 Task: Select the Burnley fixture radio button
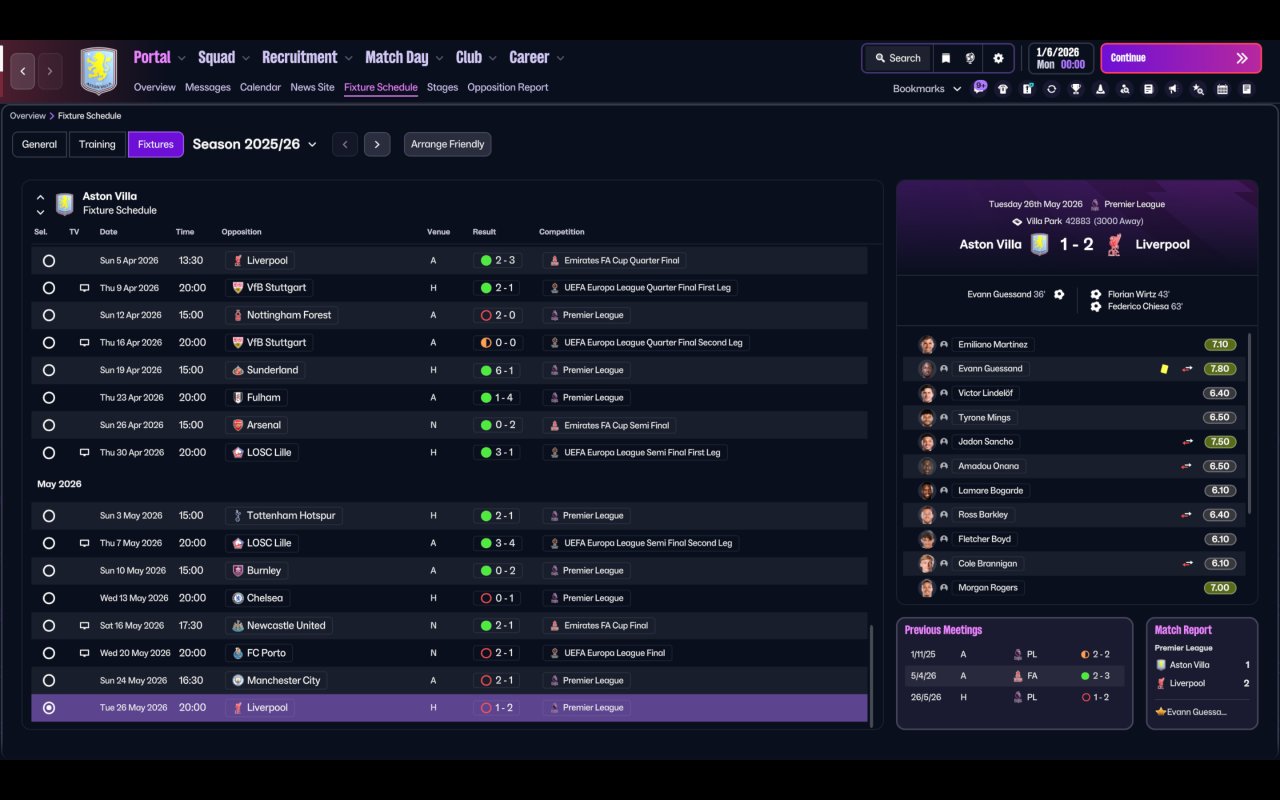click(x=49, y=571)
